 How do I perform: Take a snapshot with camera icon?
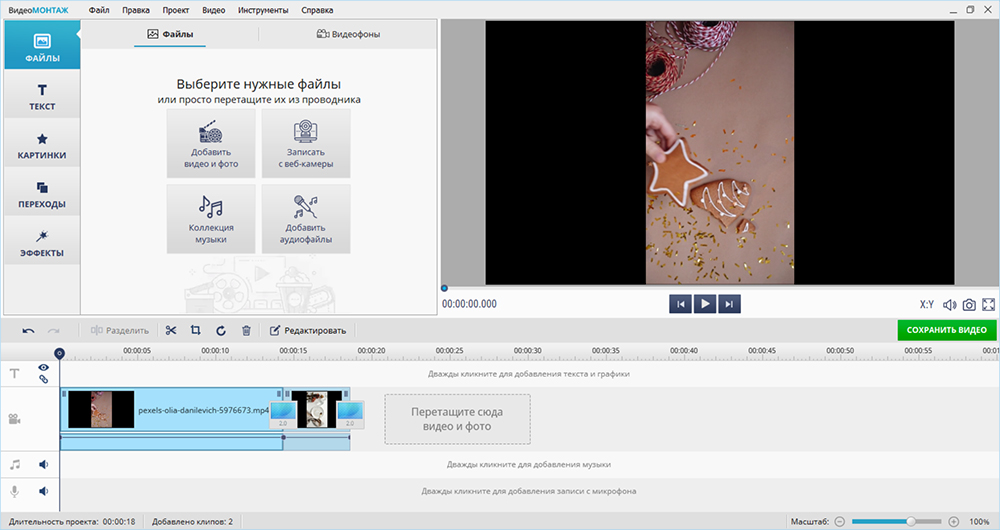click(x=969, y=305)
